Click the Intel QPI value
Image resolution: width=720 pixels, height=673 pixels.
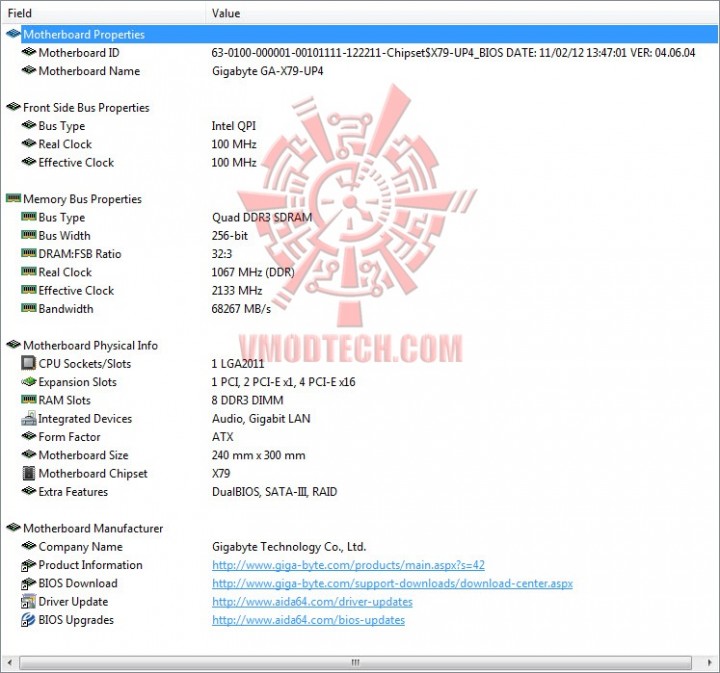click(233, 126)
